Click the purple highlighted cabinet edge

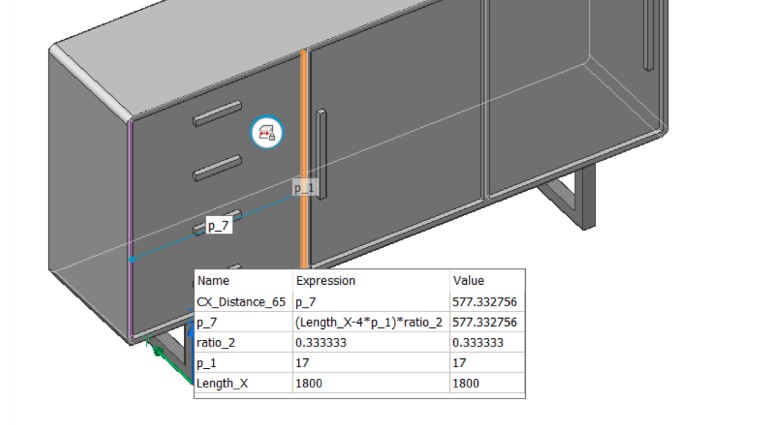pos(131,228)
